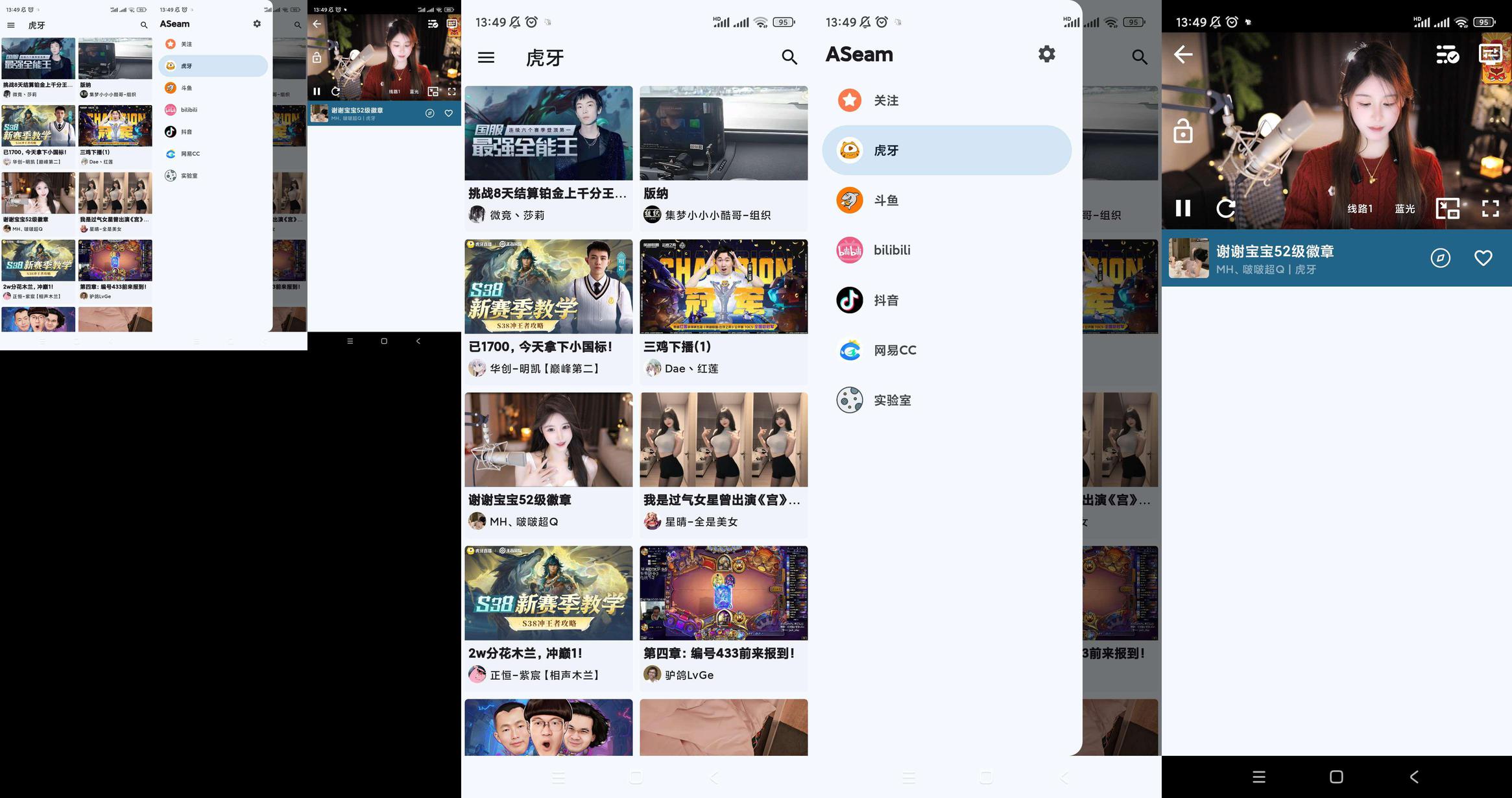Tap 虎牙 tiger icon in large drawer
This screenshot has height=798, width=1512.
click(850, 150)
